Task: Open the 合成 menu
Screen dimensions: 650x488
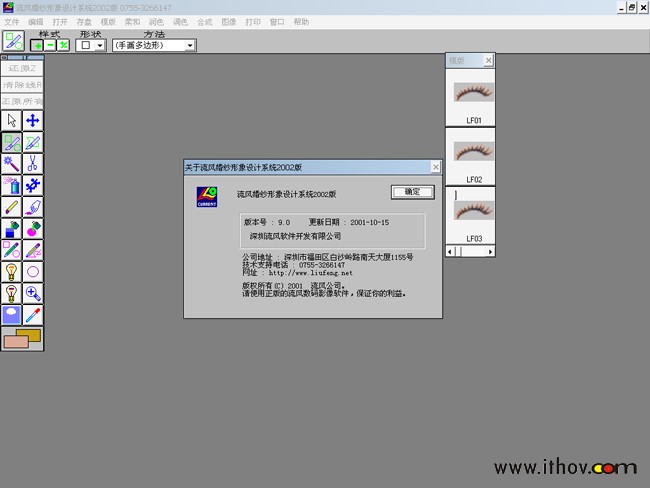Action: 204,22
